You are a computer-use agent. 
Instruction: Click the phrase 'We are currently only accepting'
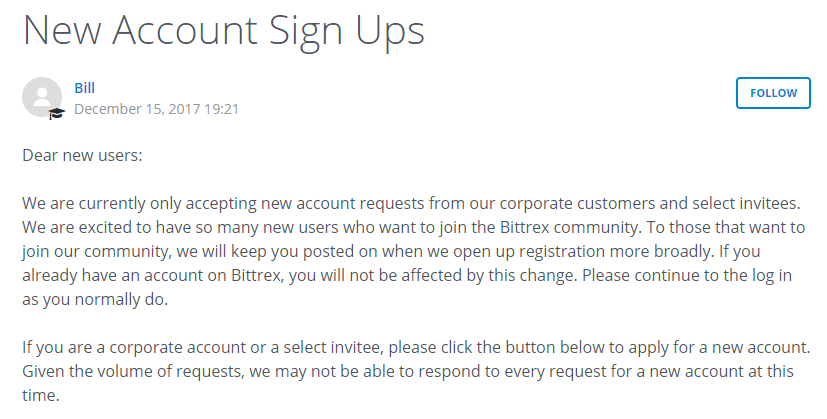pyautogui.click(x=137, y=203)
